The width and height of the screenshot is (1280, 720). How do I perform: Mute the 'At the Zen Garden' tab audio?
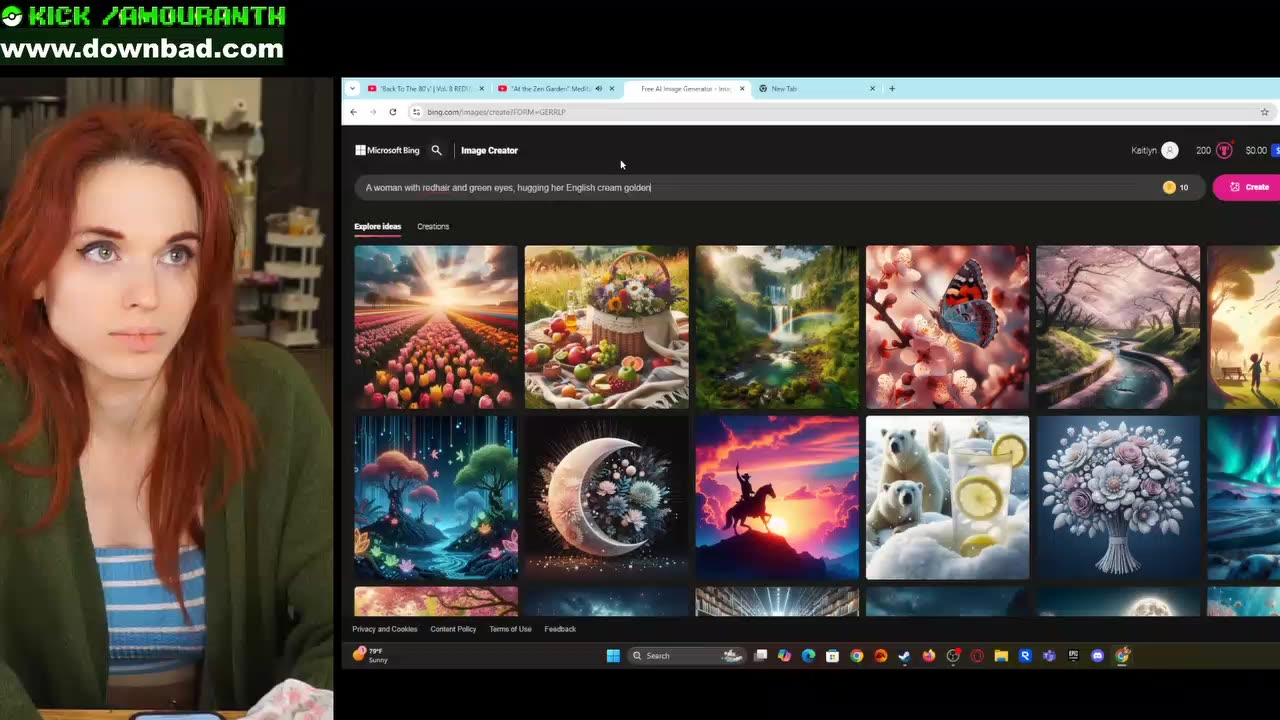pyautogui.click(x=599, y=89)
